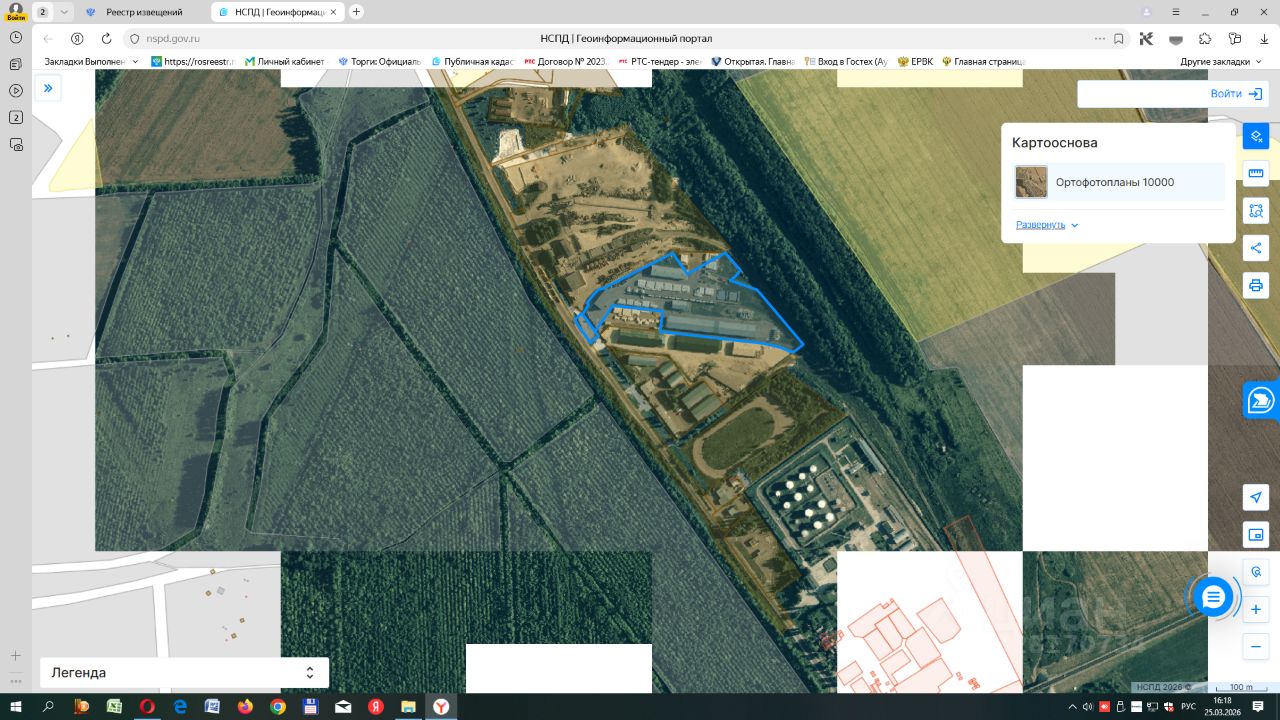
Task: Open the browser main hamburger menu
Action: tap(1178, 12)
